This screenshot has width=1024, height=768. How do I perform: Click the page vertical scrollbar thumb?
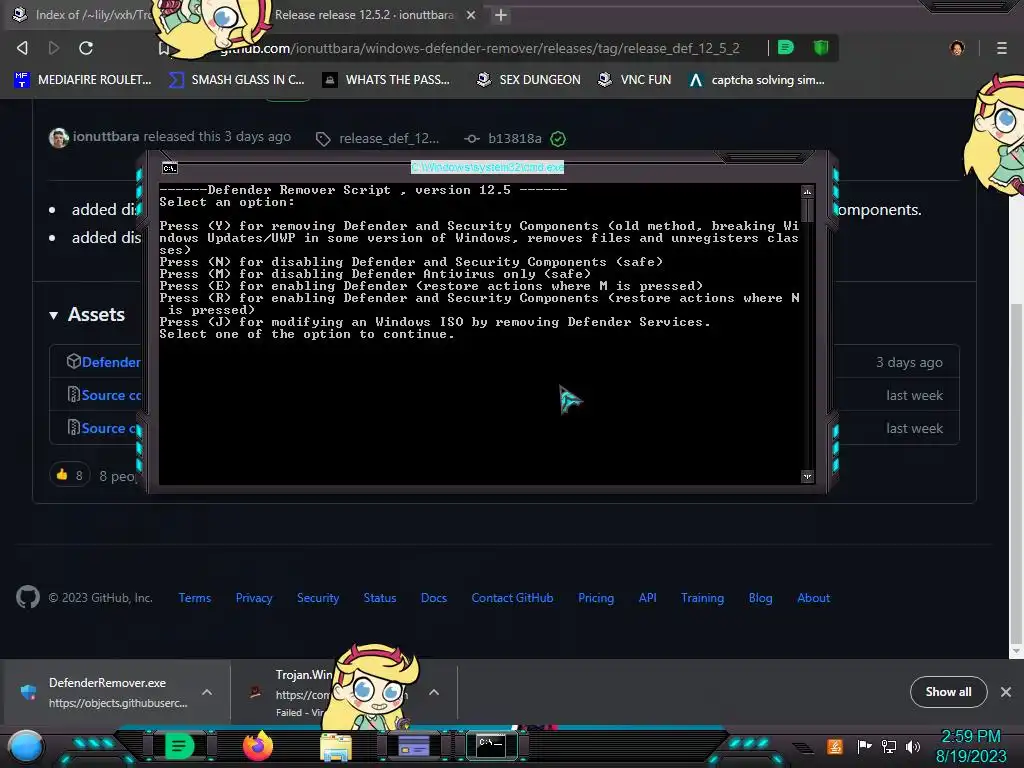[1016, 472]
